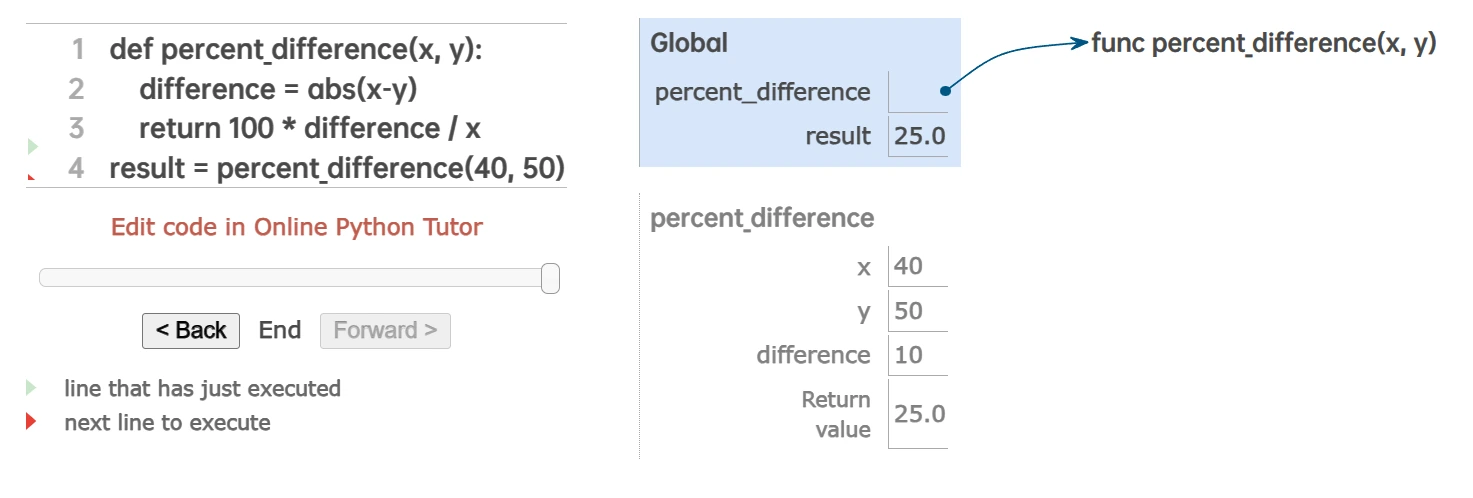Click the Return value 25.0 cell
Viewport: 1473px width, 498px height.
coord(919,414)
